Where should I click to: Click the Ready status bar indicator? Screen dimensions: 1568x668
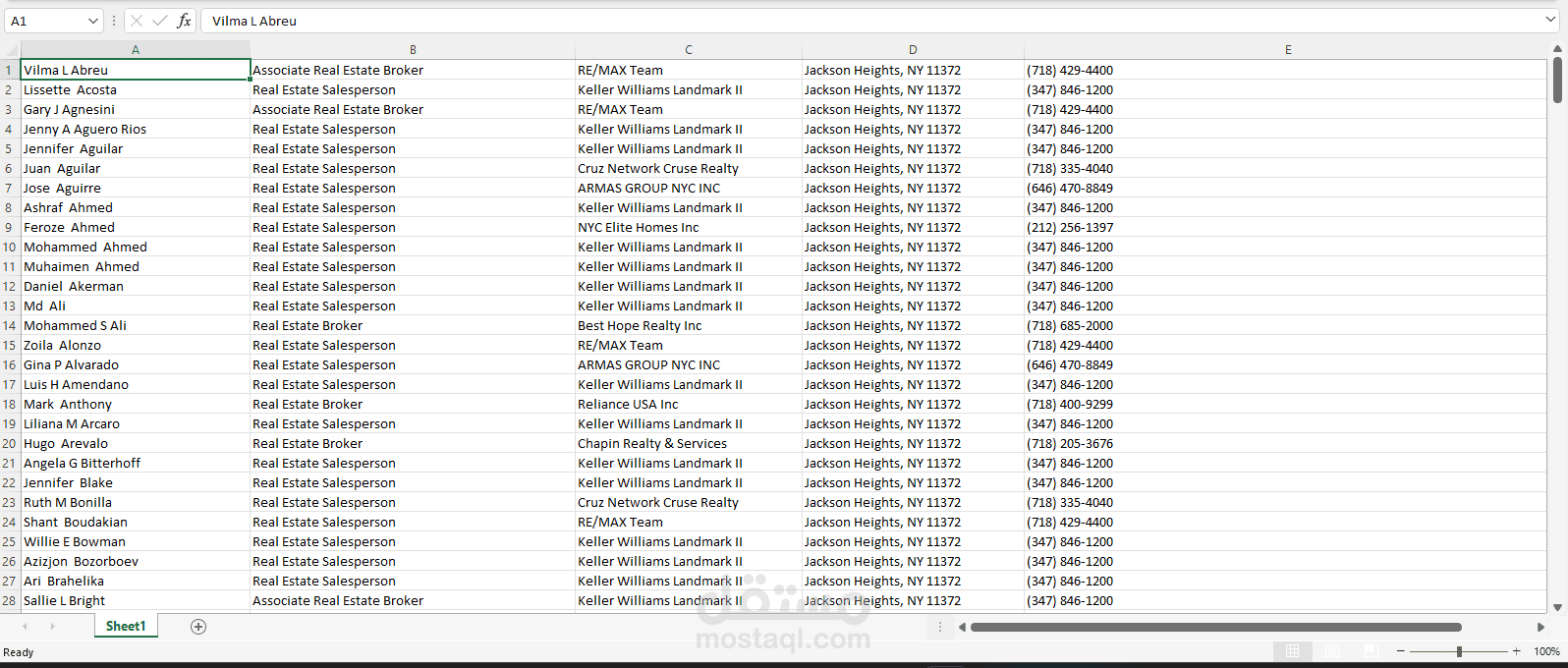(19, 652)
